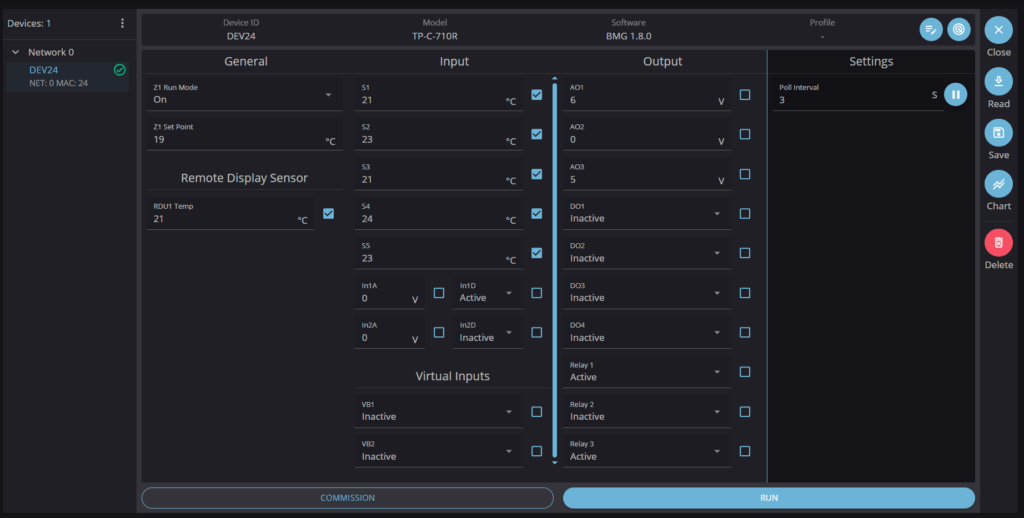Image resolution: width=1024 pixels, height=518 pixels.
Task: Check the DO3 output checkbox
Action: [744, 293]
